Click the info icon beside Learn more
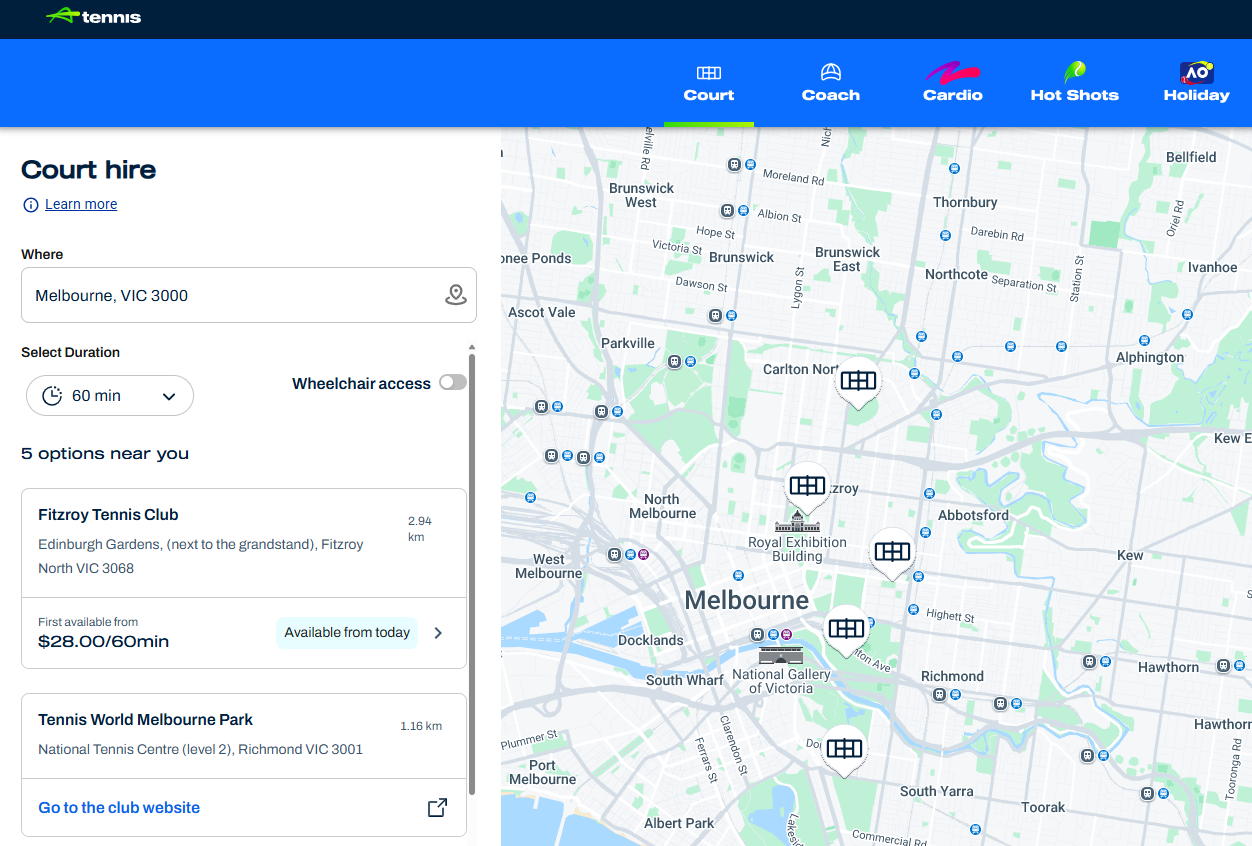 31,205
